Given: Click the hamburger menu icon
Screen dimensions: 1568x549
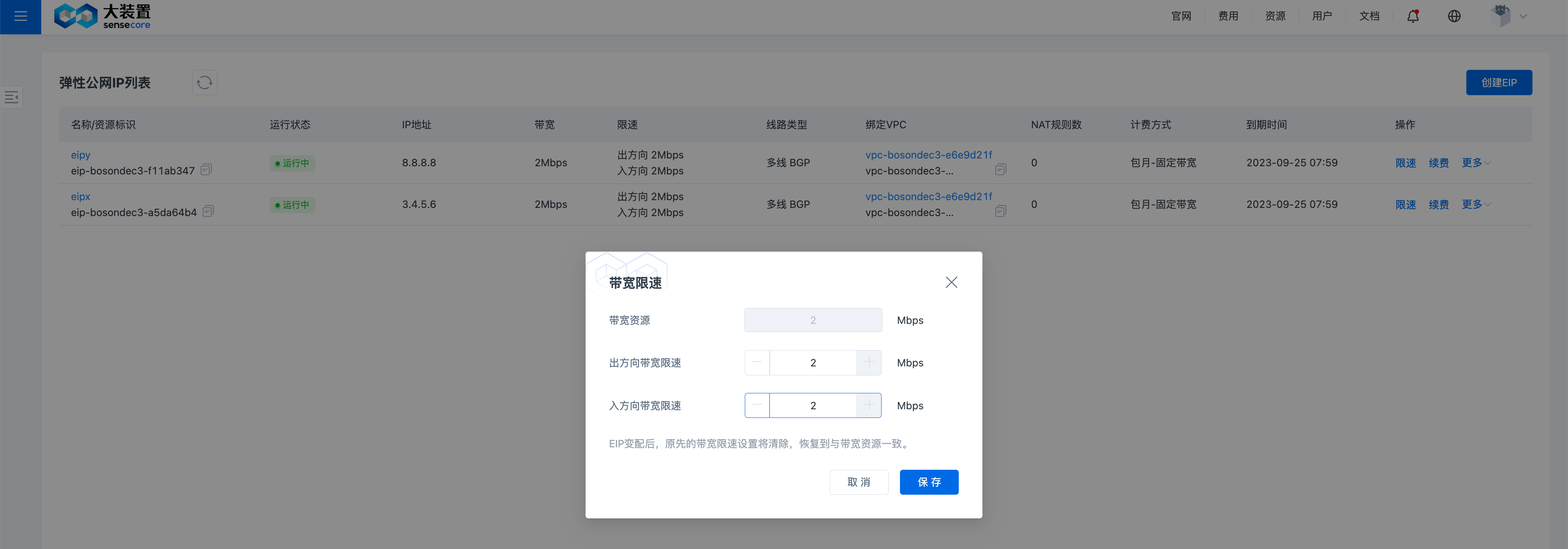Looking at the screenshot, I should click(x=20, y=16).
